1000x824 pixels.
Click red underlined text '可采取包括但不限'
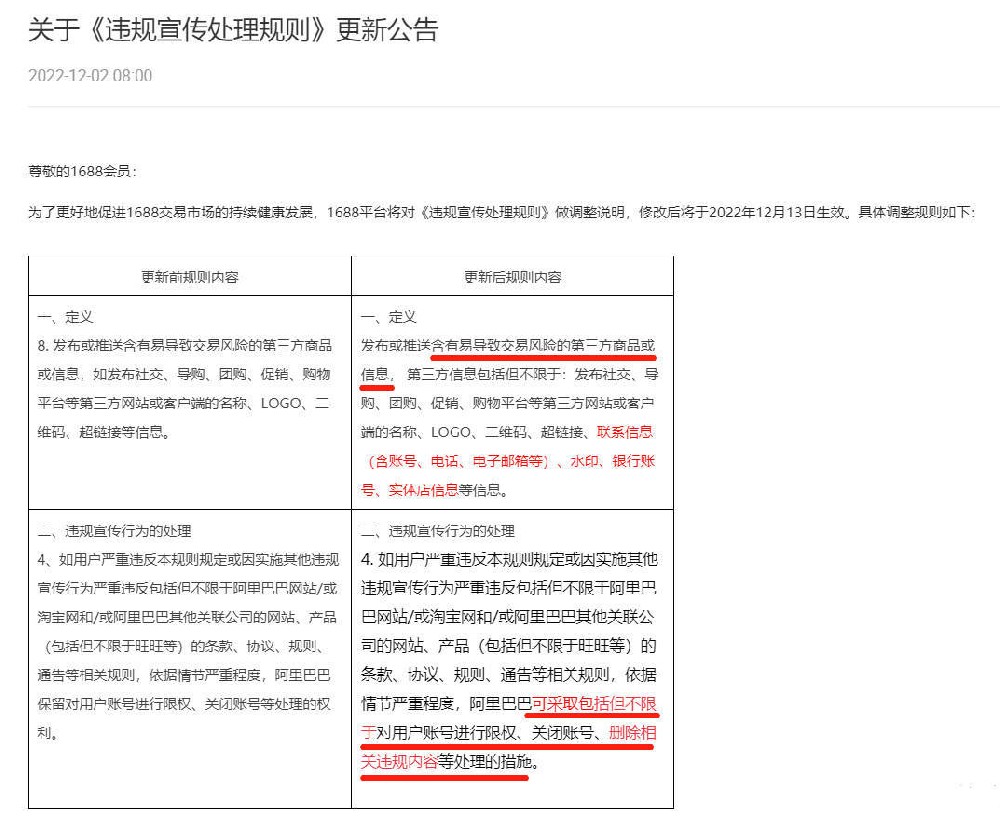(x=594, y=703)
